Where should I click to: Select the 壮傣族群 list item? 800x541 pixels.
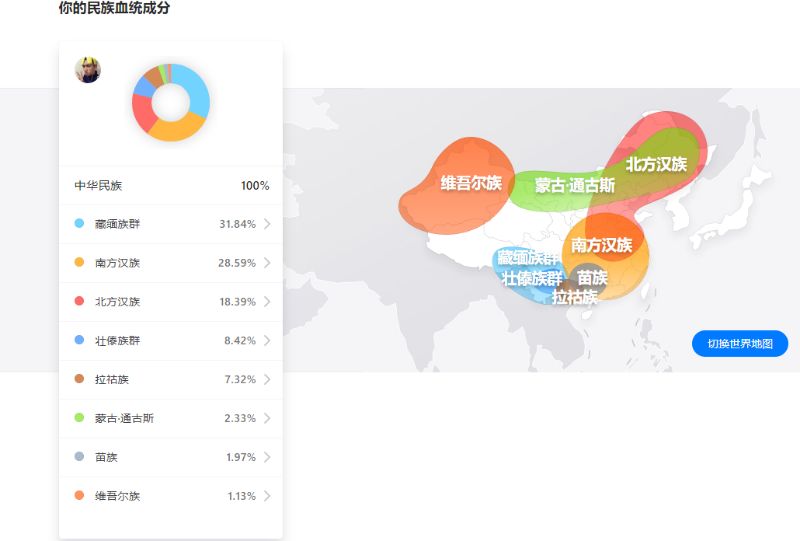point(170,341)
